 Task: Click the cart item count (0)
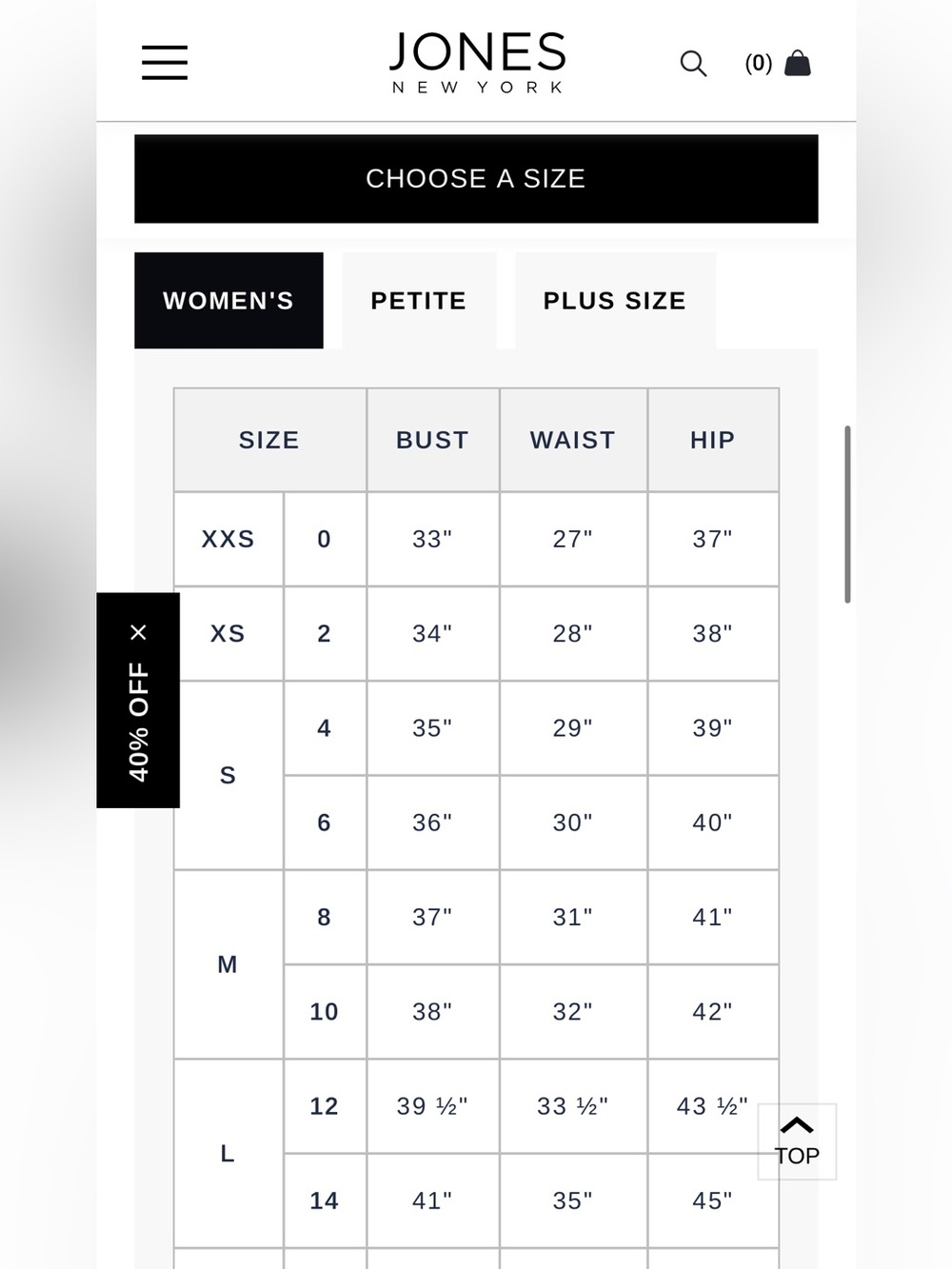click(758, 64)
